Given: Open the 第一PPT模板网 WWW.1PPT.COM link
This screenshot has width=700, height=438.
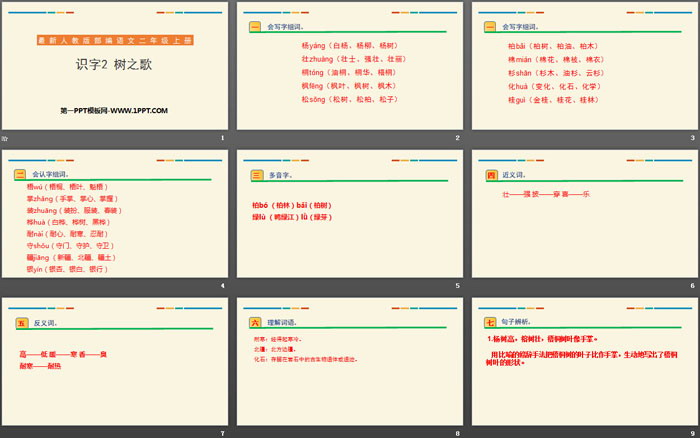Looking at the screenshot, I should coord(113,109).
